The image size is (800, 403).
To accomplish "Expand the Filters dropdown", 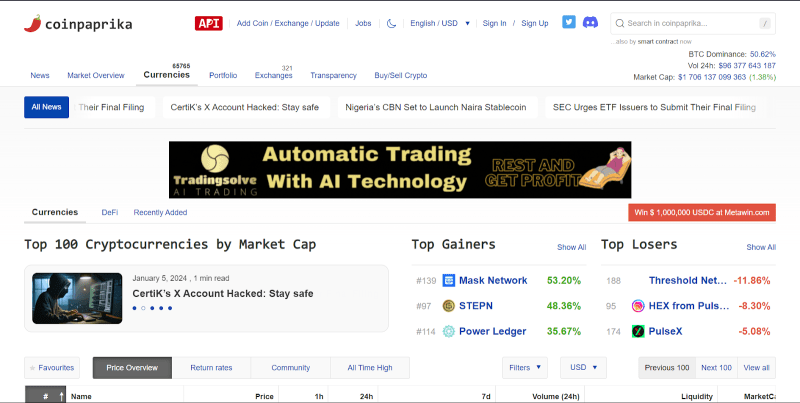I will tap(524, 368).
